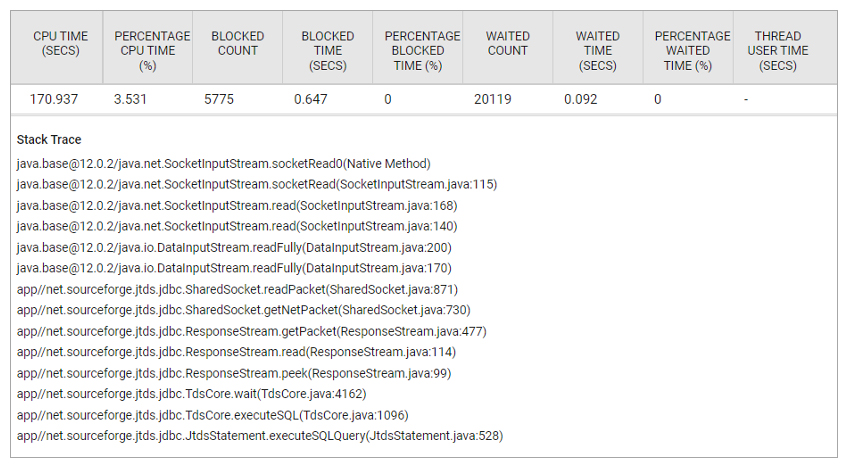Click the CPU time value 170.937

tap(54, 100)
